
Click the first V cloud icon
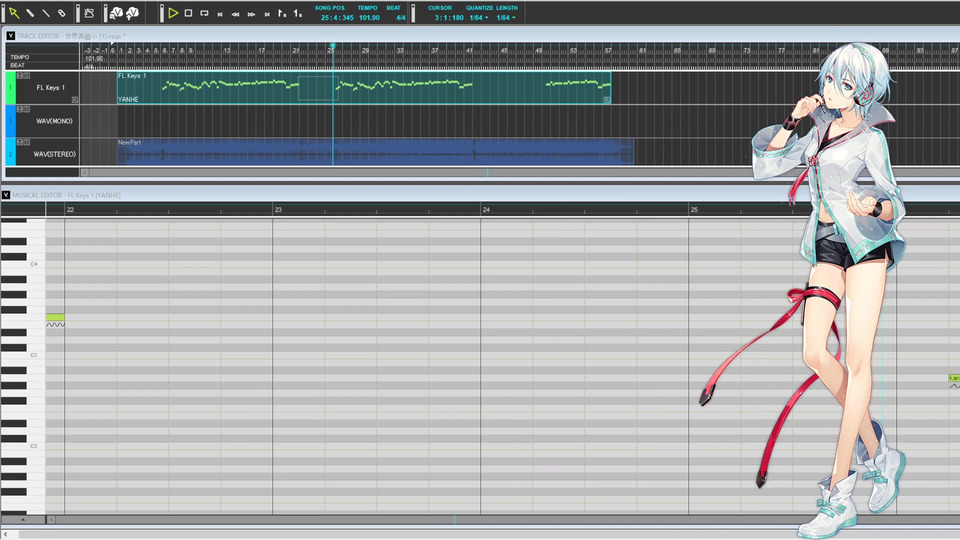point(116,13)
